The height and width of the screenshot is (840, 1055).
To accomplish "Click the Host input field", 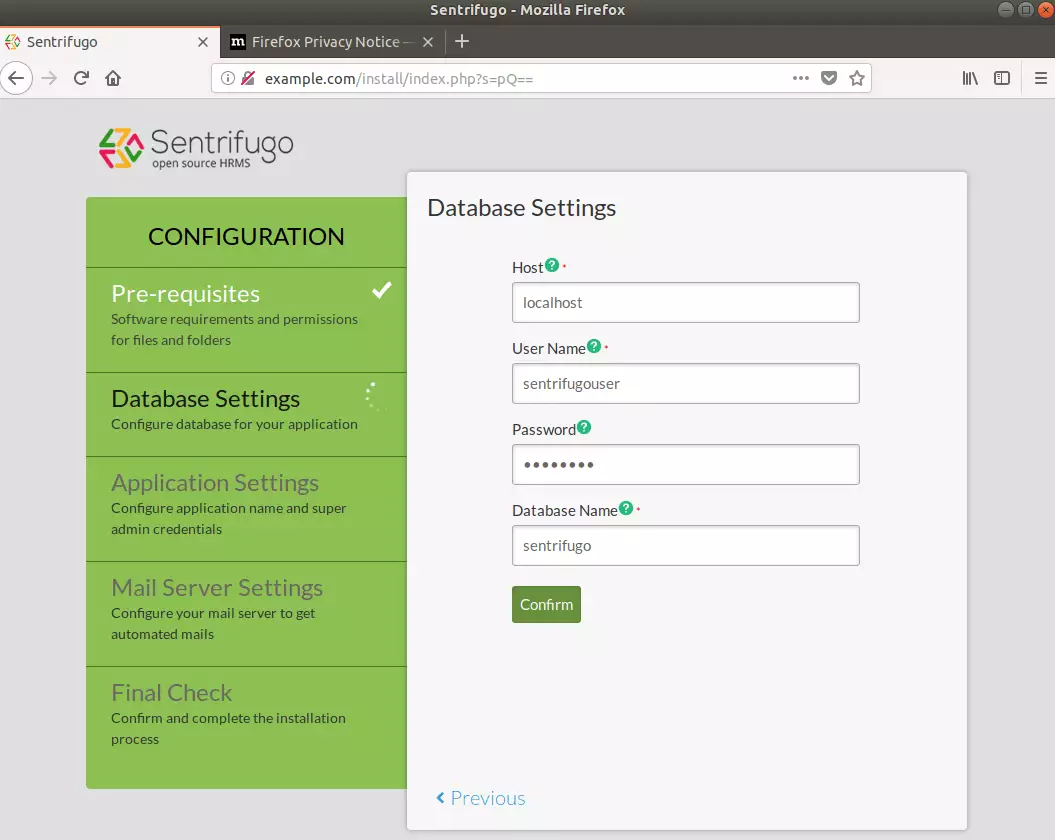I will 686,302.
